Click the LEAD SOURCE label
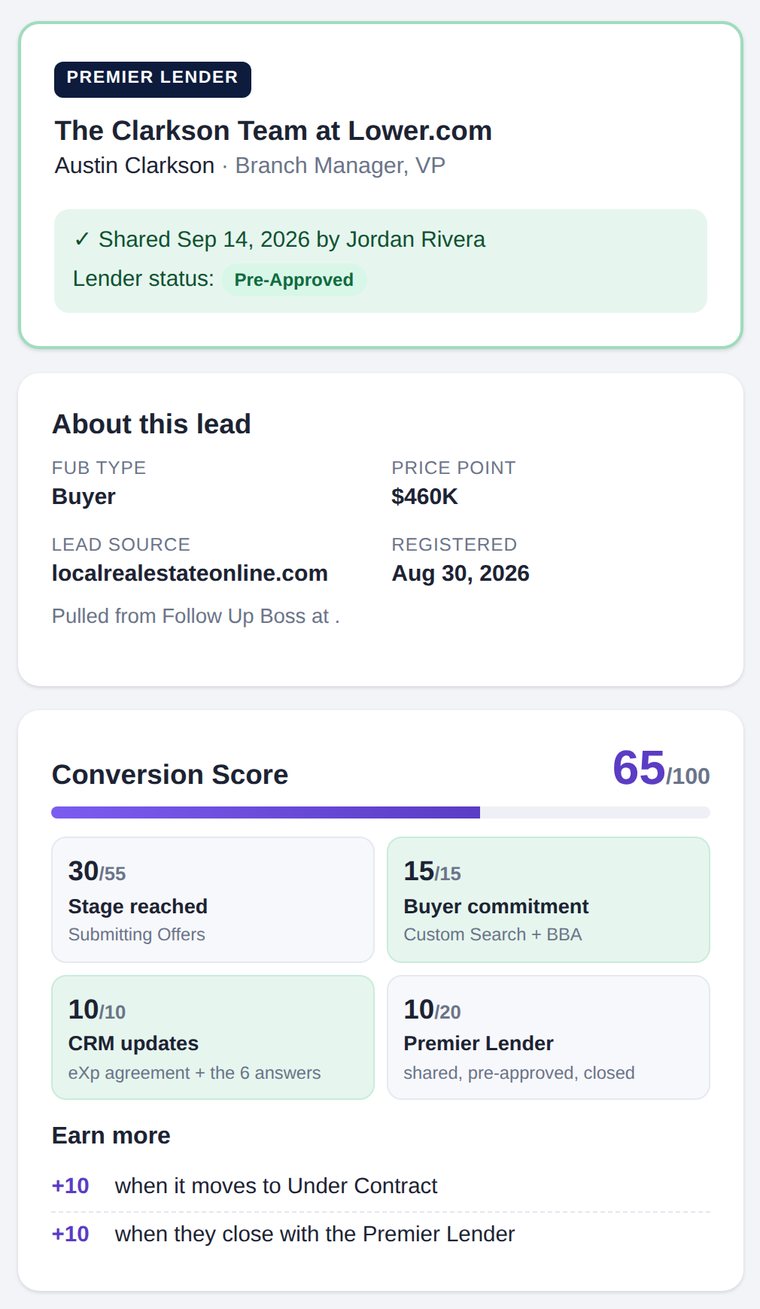Screen dimensions: 760x1309 121,544
